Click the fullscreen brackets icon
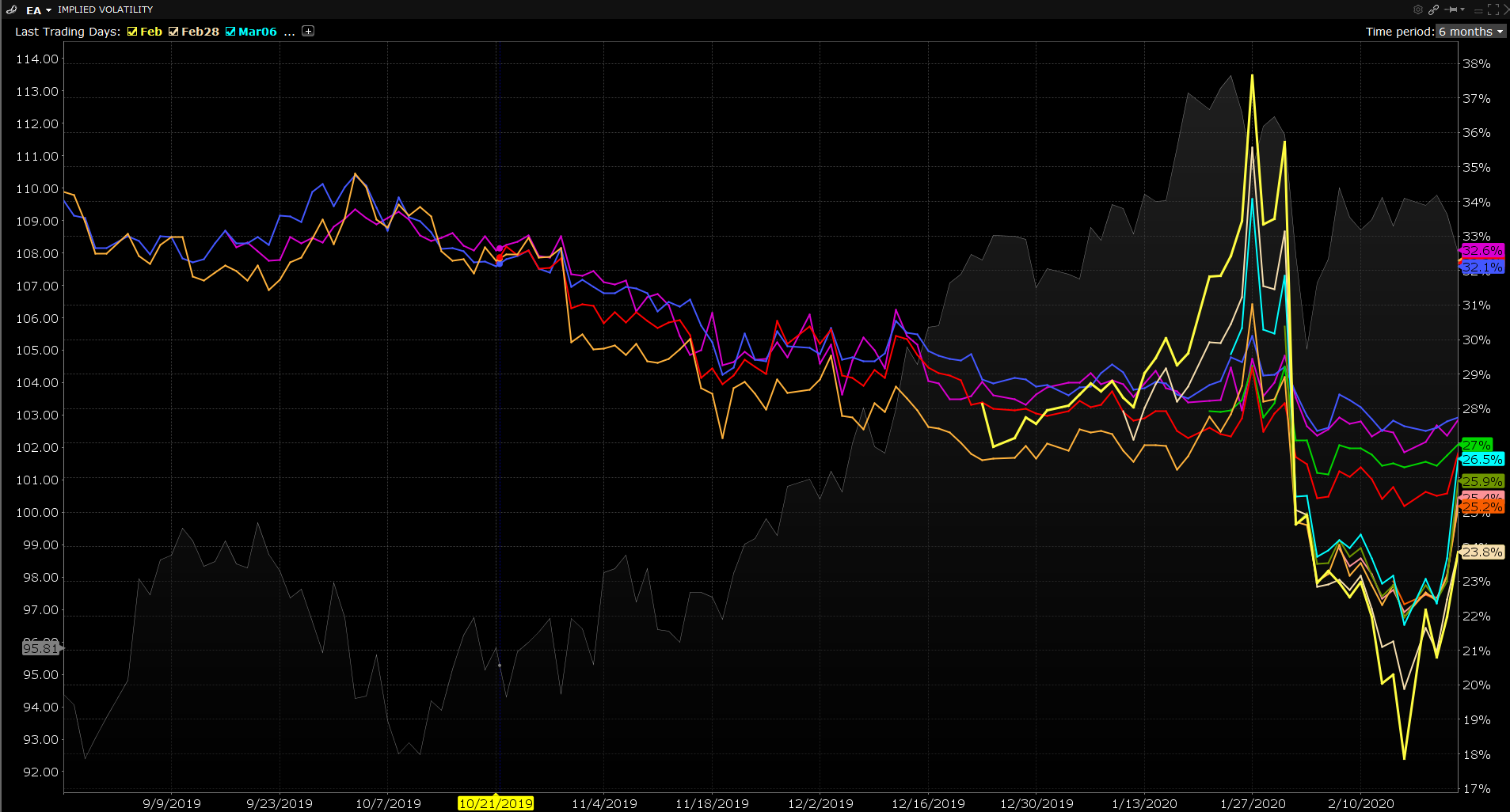1510x812 pixels. (x=1494, y=9)
